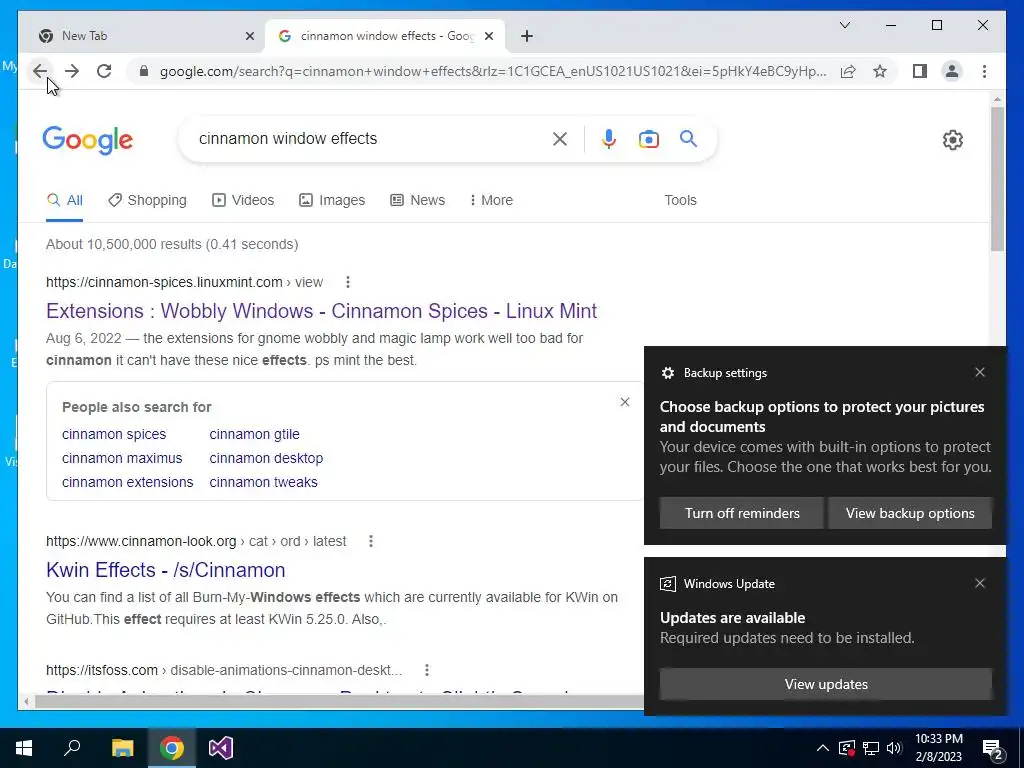Open Visual Studio from the taskbar
This screenshot has width=1024, height=768.
coord(221,748)
